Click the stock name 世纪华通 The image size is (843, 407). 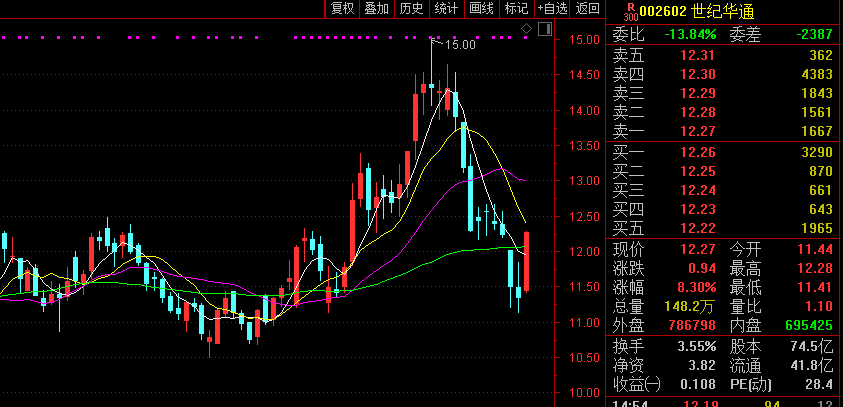click(x=722, y=11)
